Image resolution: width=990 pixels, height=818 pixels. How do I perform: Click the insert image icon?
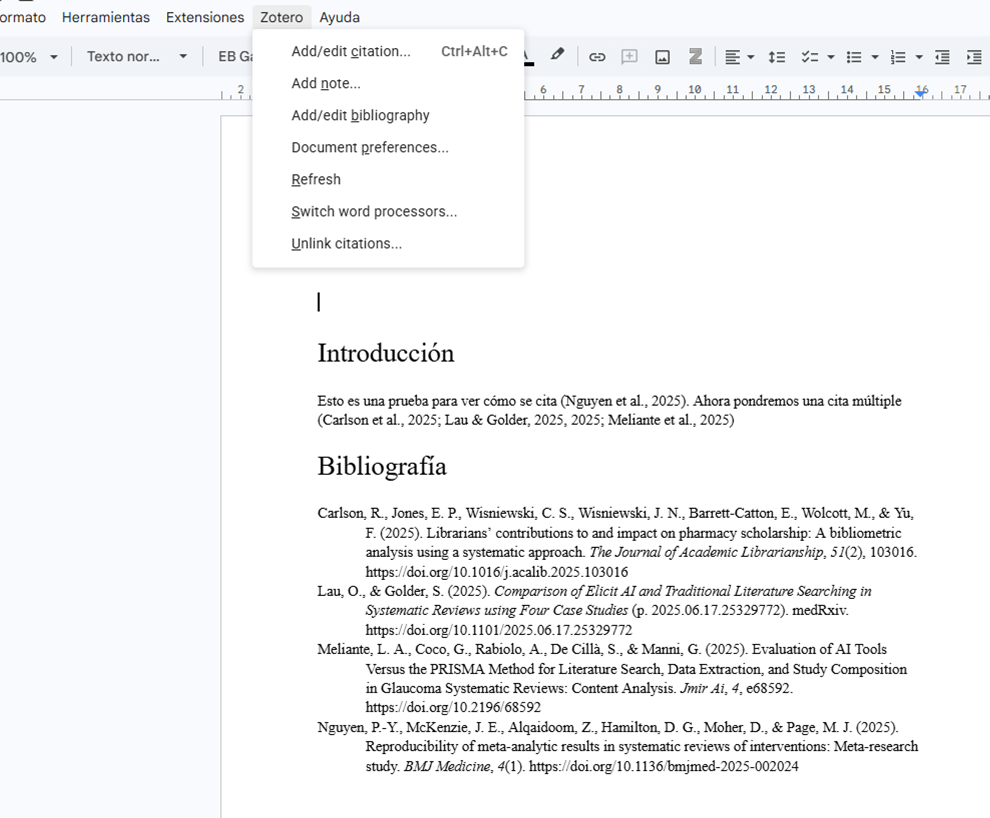click(662, 57)
